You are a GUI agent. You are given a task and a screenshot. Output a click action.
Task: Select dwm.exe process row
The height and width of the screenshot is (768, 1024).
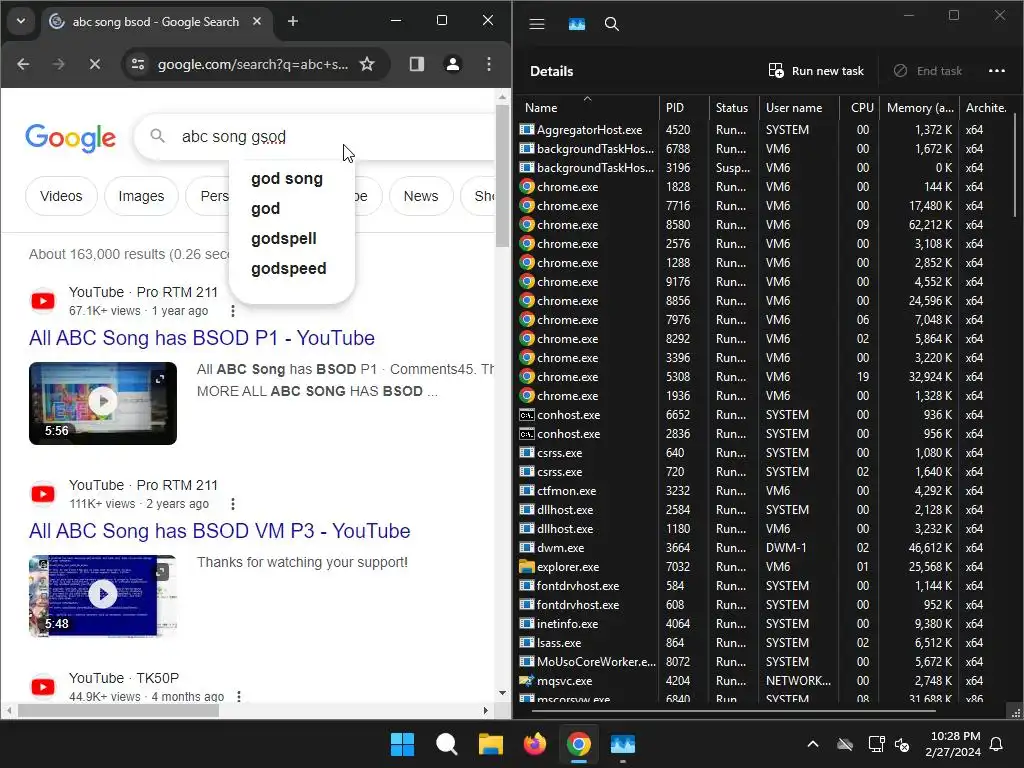tap(764, 548)
